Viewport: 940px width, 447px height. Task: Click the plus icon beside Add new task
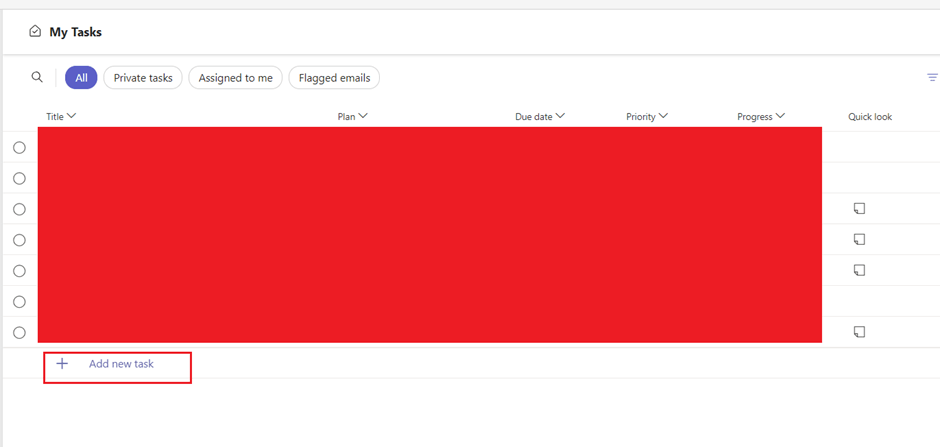tap(62, 364)
